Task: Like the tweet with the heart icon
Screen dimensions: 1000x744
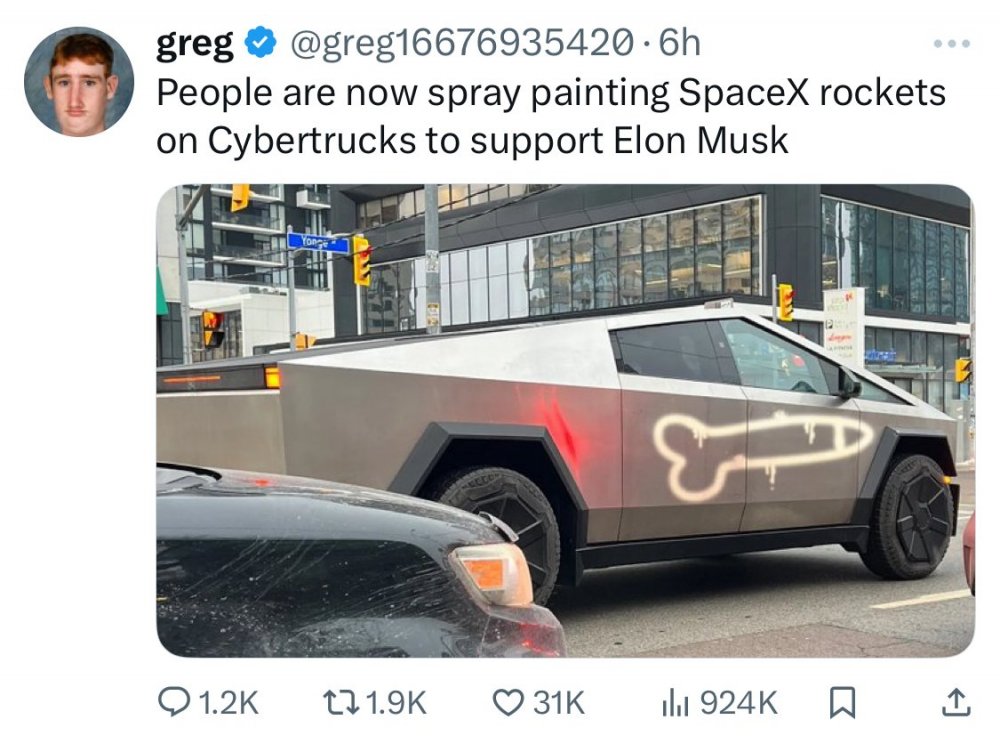Action: pyautogui.click(x=508, y=703)
